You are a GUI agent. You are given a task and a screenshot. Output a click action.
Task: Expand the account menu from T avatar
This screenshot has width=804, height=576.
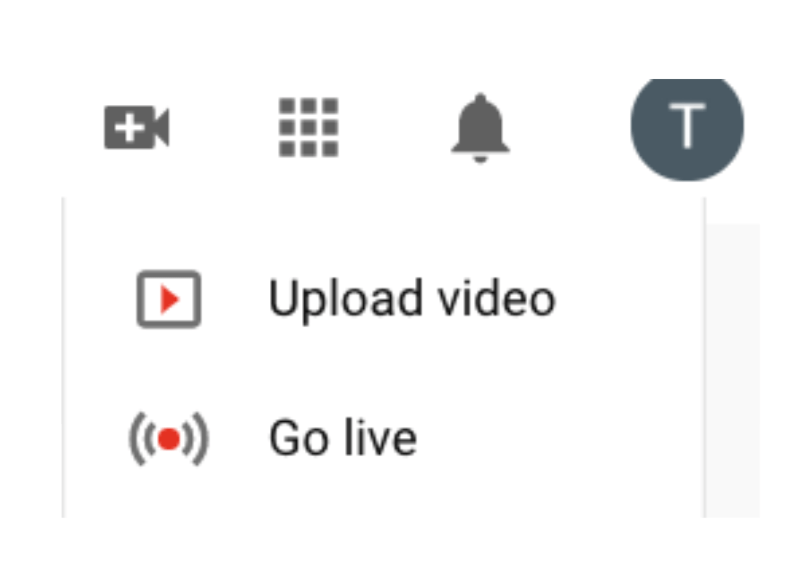click(x=687, y=128)
